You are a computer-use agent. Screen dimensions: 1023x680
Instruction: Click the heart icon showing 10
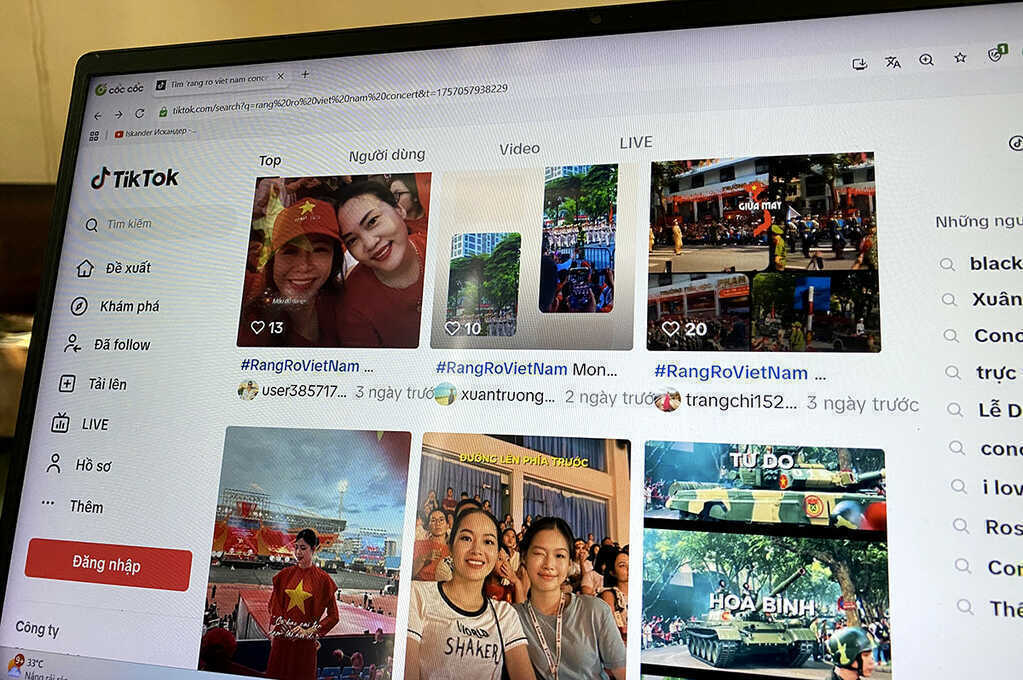coord(452,328)
